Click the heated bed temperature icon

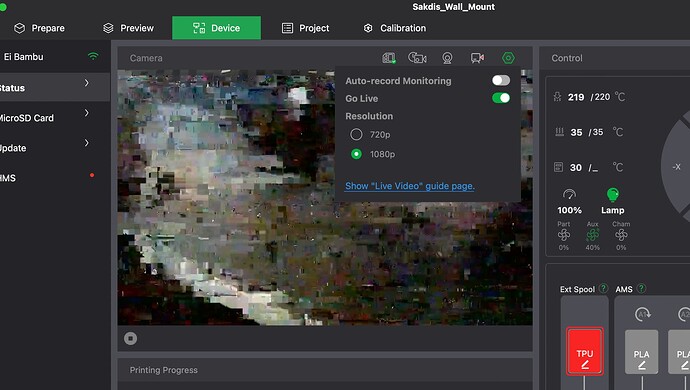559,132
